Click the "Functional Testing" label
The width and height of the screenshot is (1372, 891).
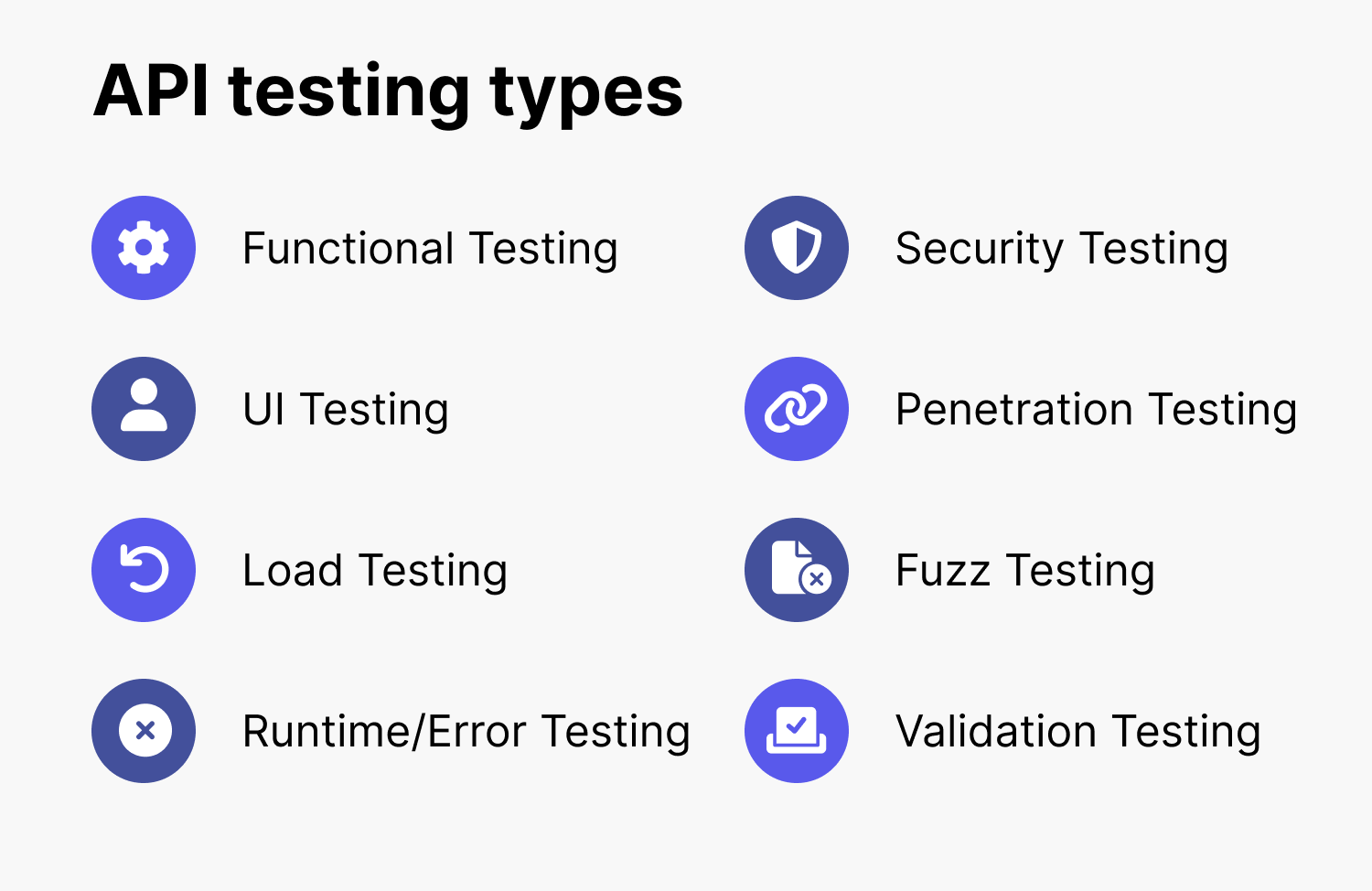tap(430, 249)
